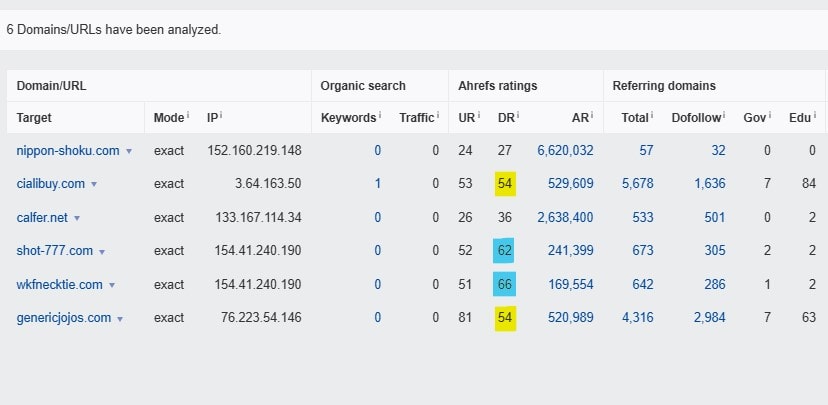Image resolution: width=828 pixels, height=405 pixels.
Task: Show info icon beside Dofollow header
Action: point(724,115)
